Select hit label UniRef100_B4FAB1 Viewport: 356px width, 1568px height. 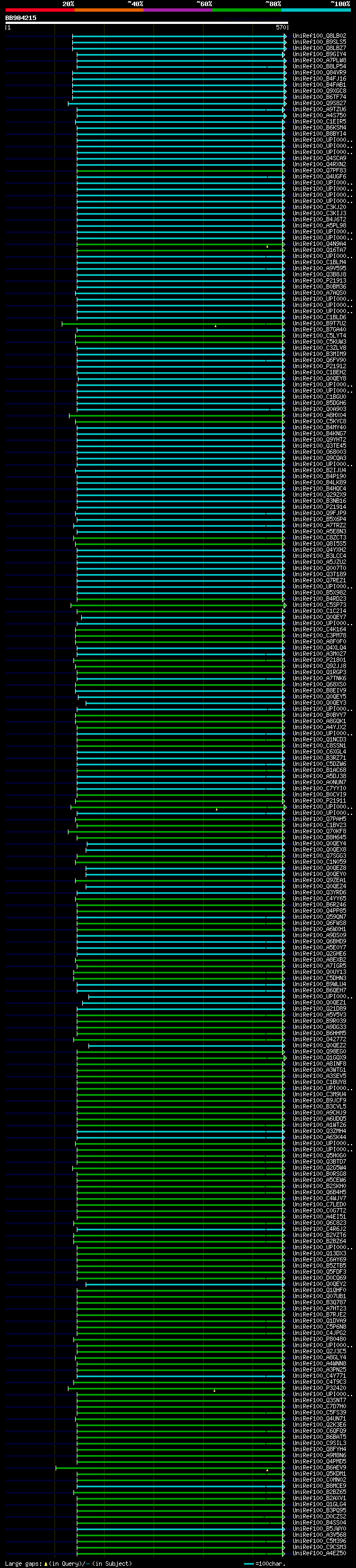point(319,85)
